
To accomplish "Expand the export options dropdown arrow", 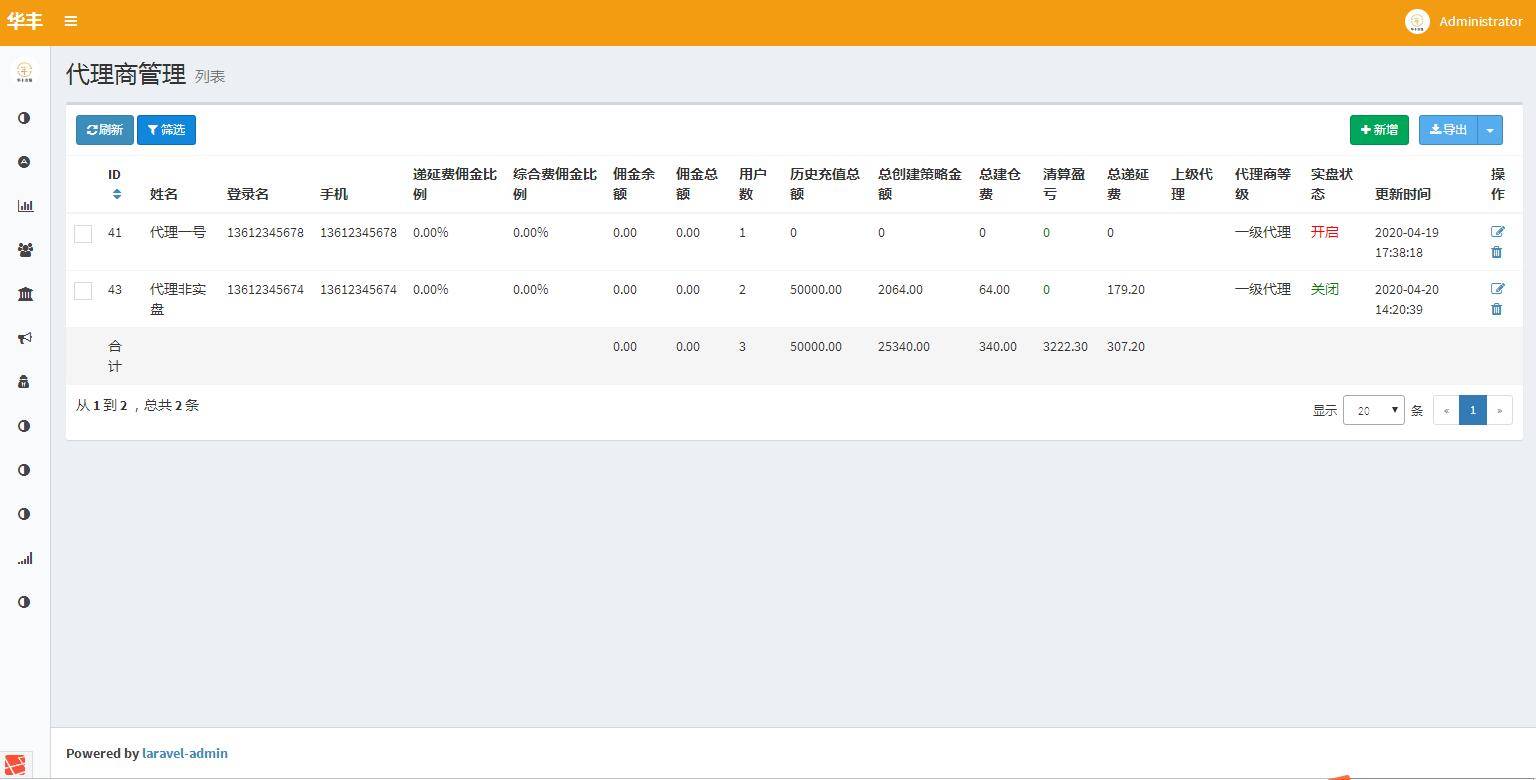I will click(1490, 130).
